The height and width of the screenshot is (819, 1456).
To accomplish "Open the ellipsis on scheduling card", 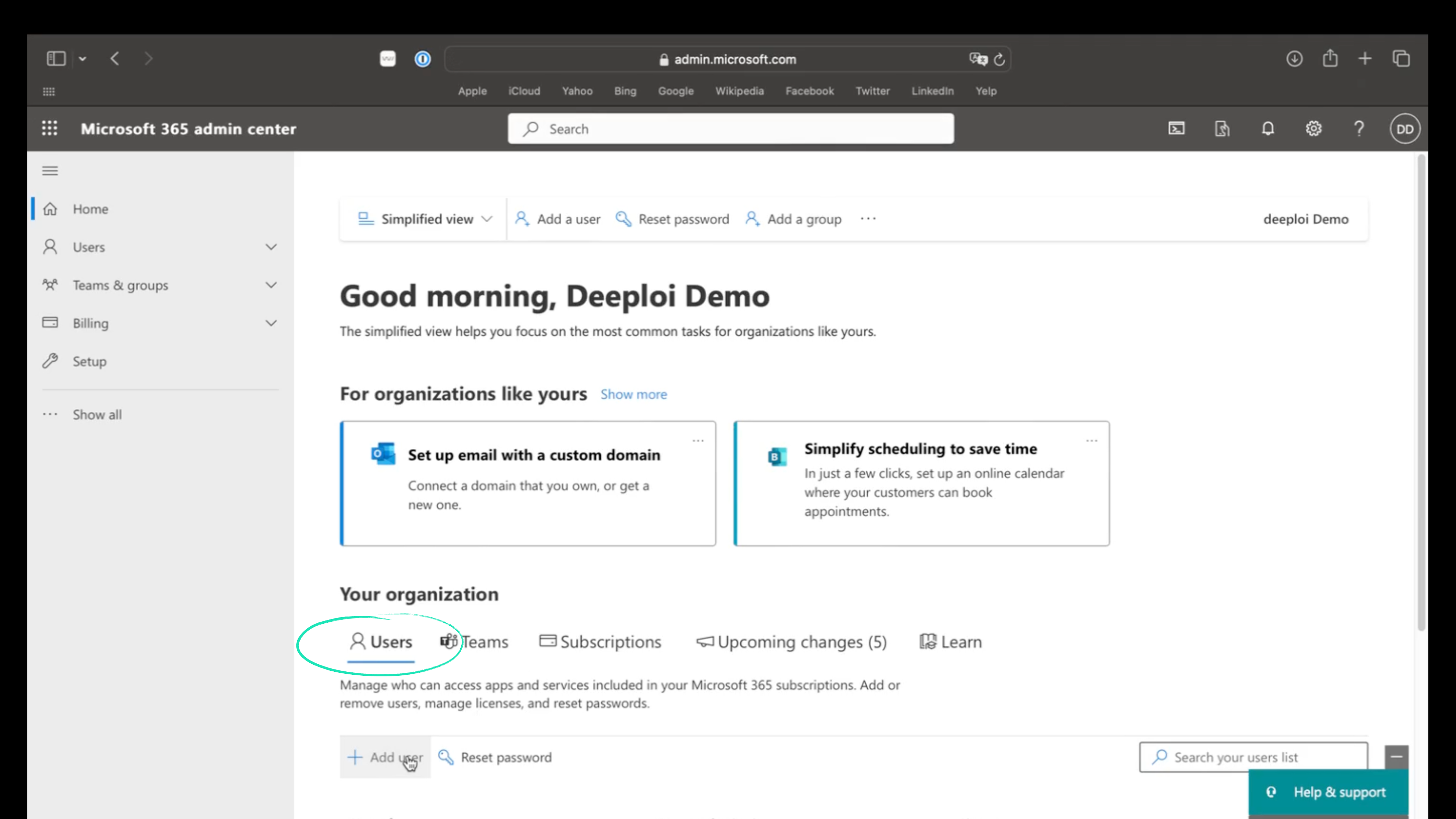I will click(x=1091, y=440).
